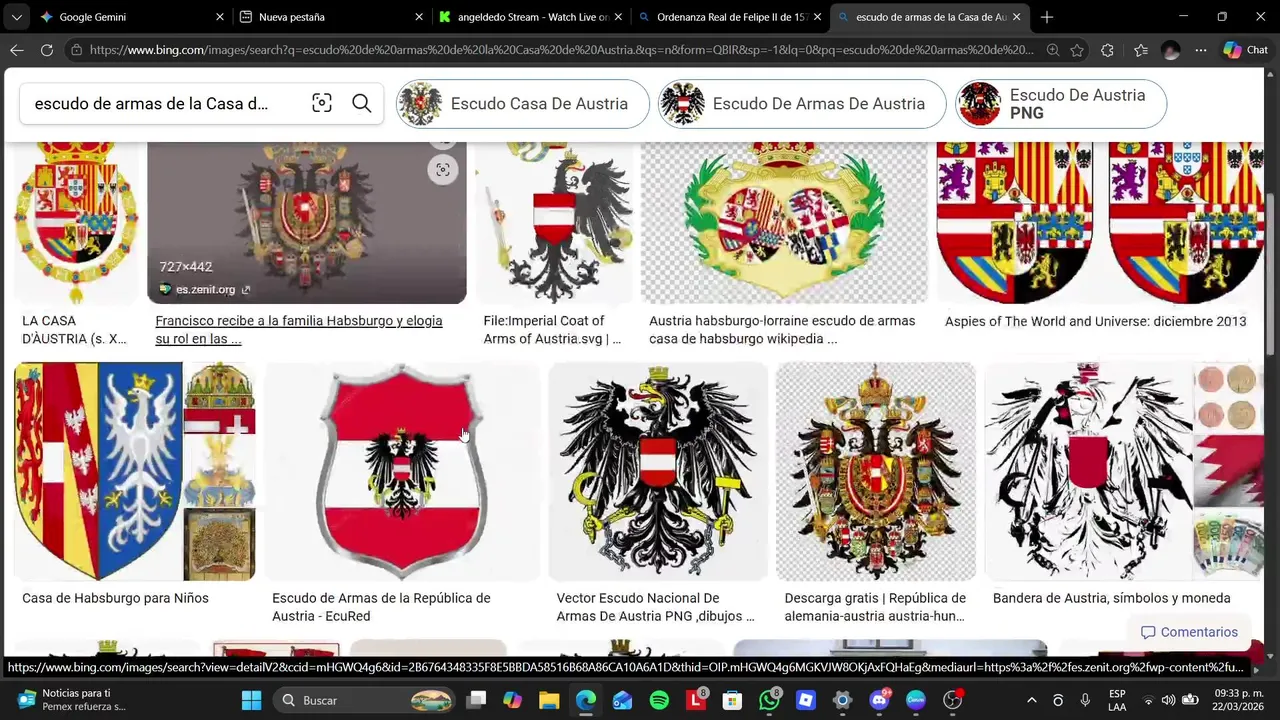Open WhatsApp on taskbar
1280x720 pixels.
pyautogui.click(x=769, y=700)
